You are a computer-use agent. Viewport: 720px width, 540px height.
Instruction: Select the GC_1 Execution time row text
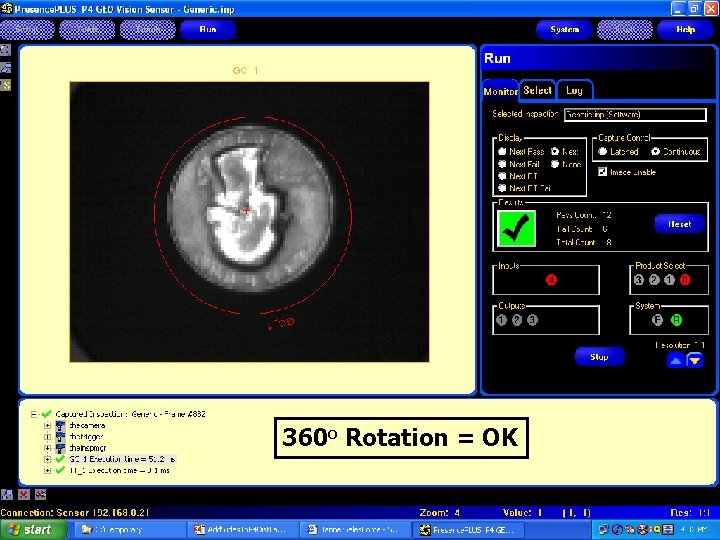[x=123, y=459]
